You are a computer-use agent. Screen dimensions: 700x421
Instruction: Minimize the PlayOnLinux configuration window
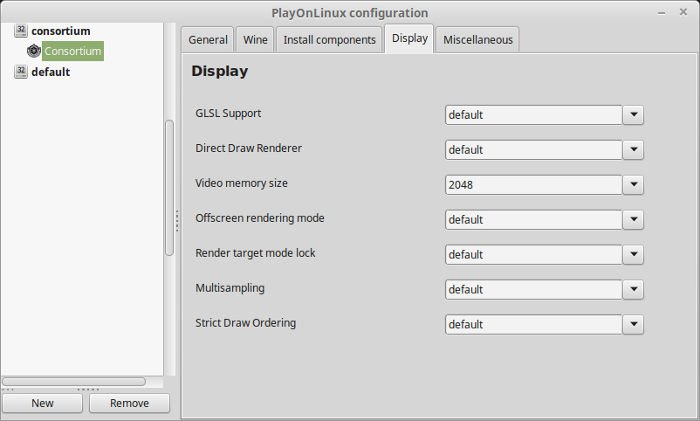662,13
